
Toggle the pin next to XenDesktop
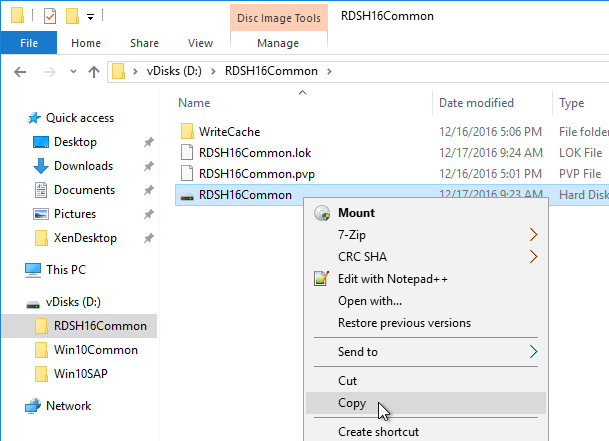[x=148, y=238]
